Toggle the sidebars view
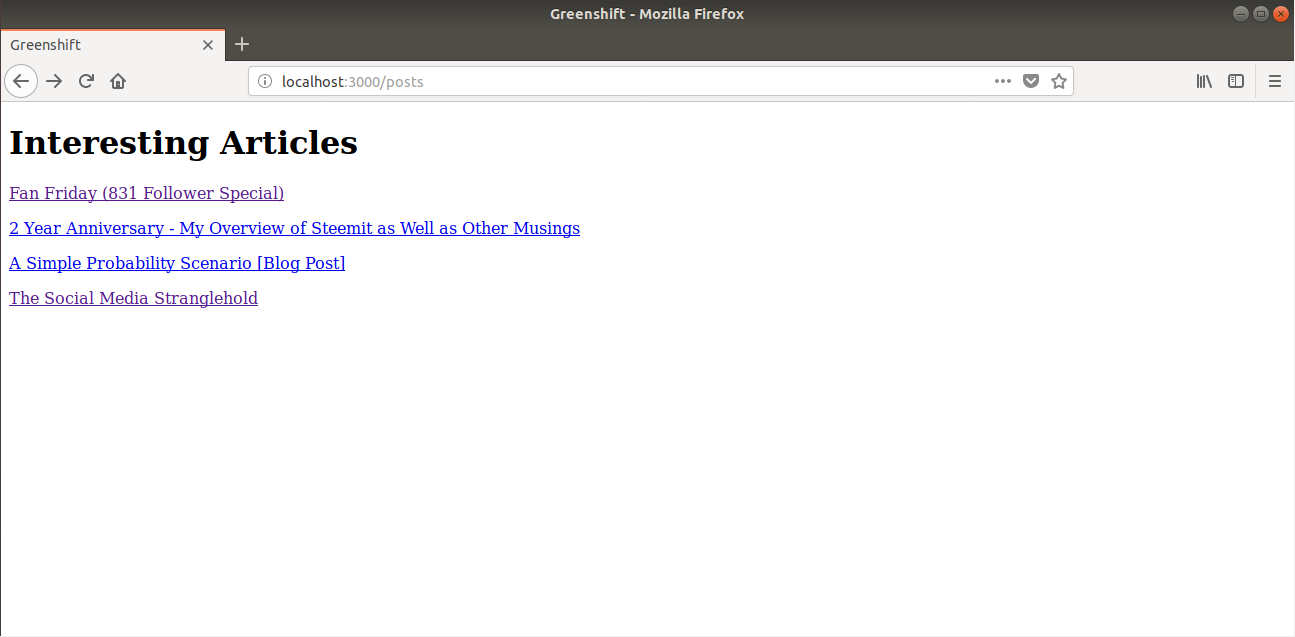Image resolution: width=1295 pixels, height=637 pixels. click(1236, 81)
